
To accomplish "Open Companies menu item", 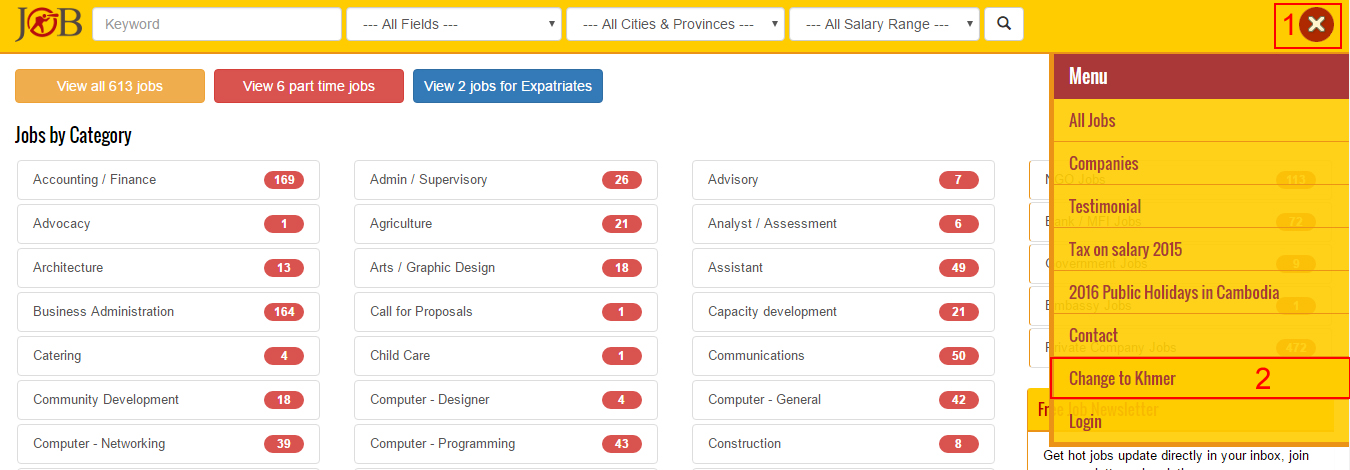I will (x=1103, y=163).
